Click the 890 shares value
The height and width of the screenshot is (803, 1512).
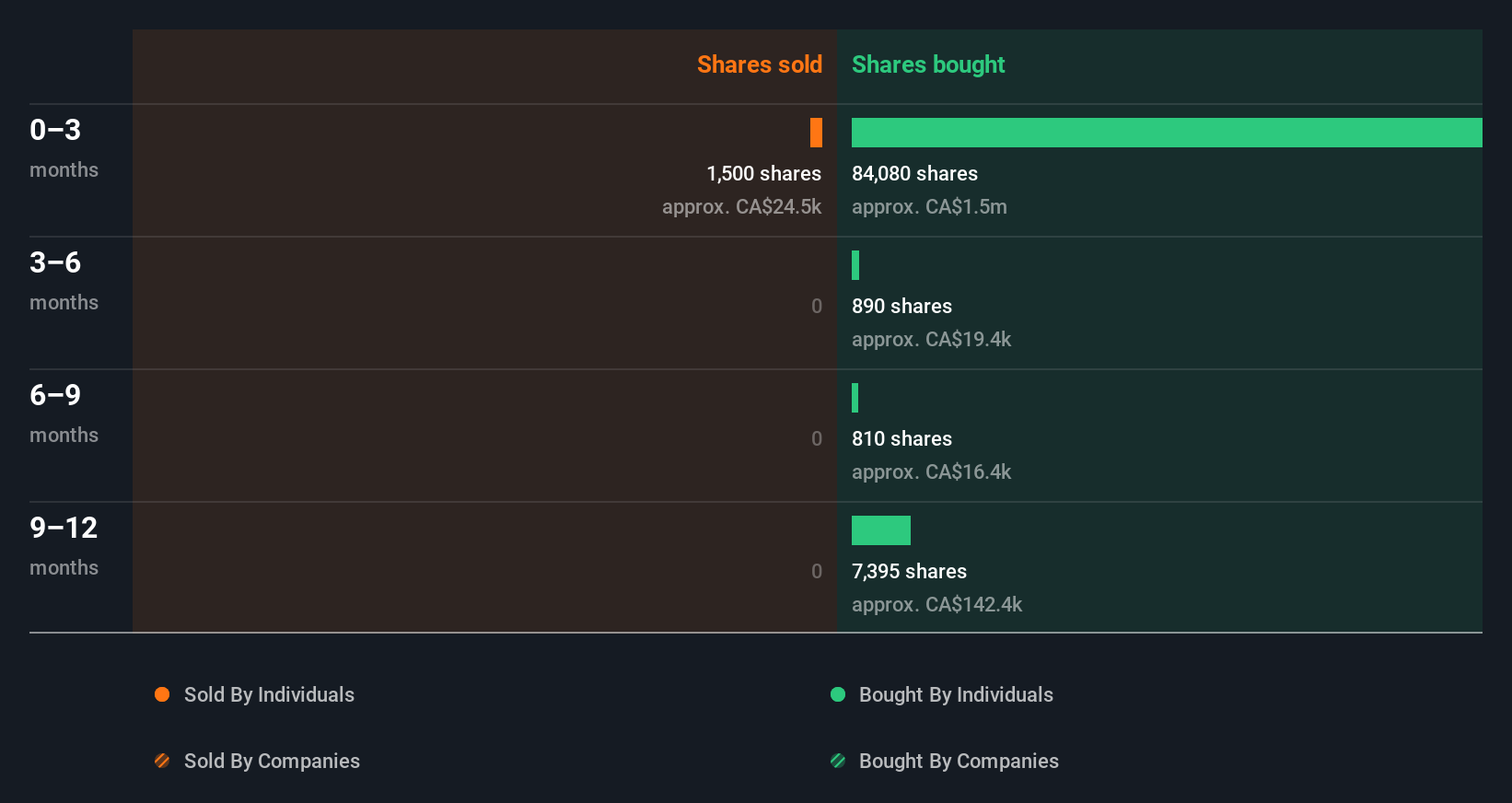[901, 306]
